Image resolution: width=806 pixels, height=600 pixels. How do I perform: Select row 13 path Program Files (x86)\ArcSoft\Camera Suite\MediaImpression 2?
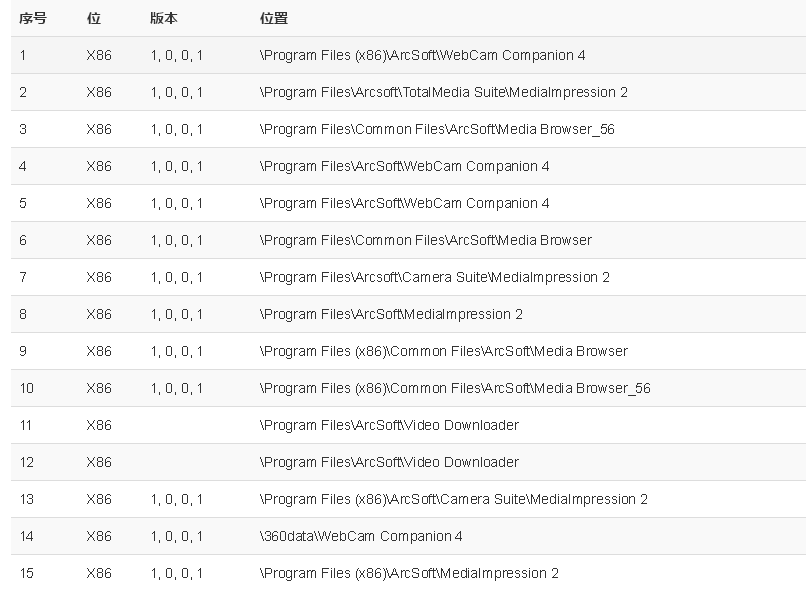[x=453, y=499]
